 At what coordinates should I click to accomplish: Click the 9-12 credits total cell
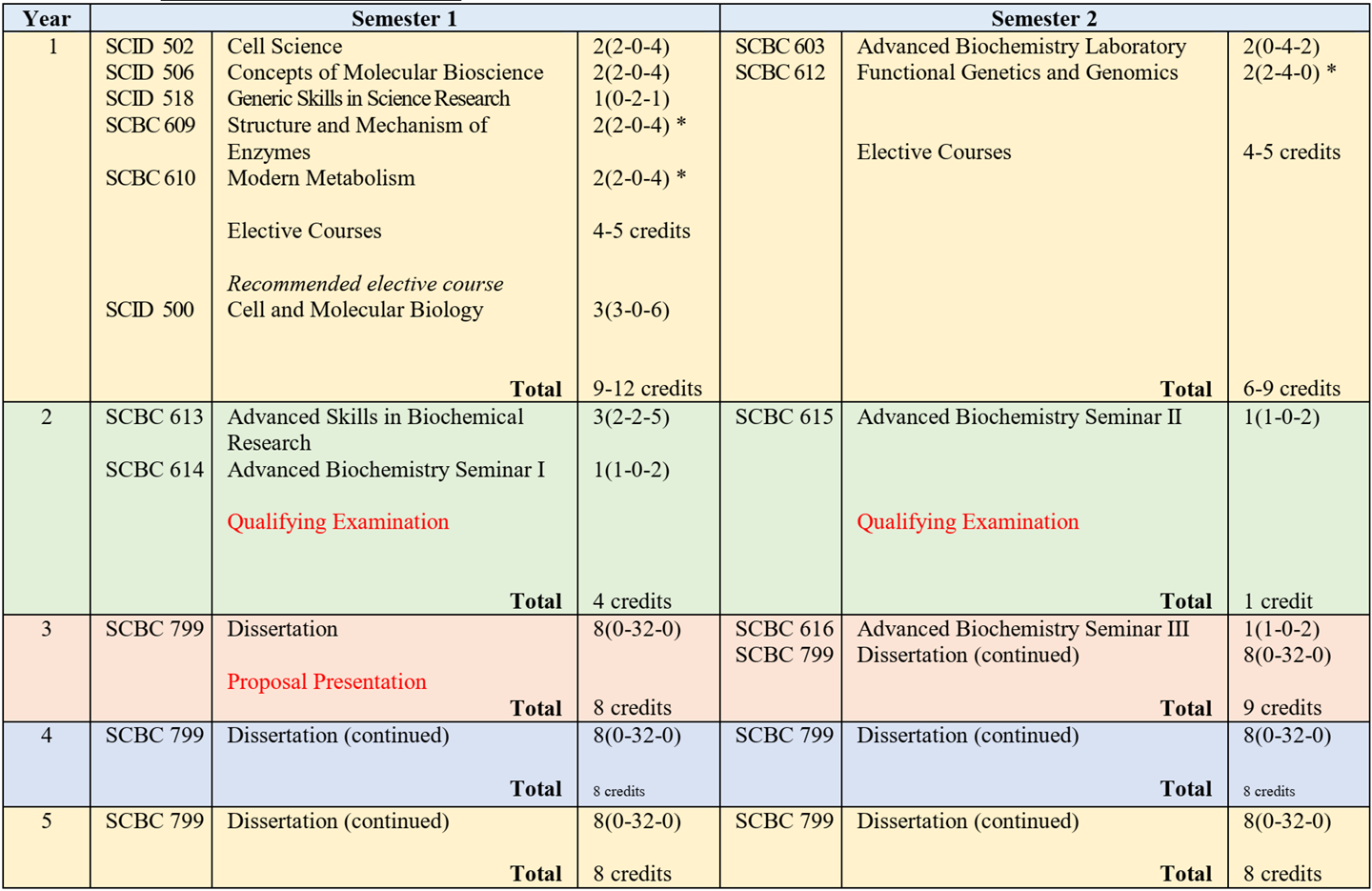pyautogui.click(x=647, y=389)
